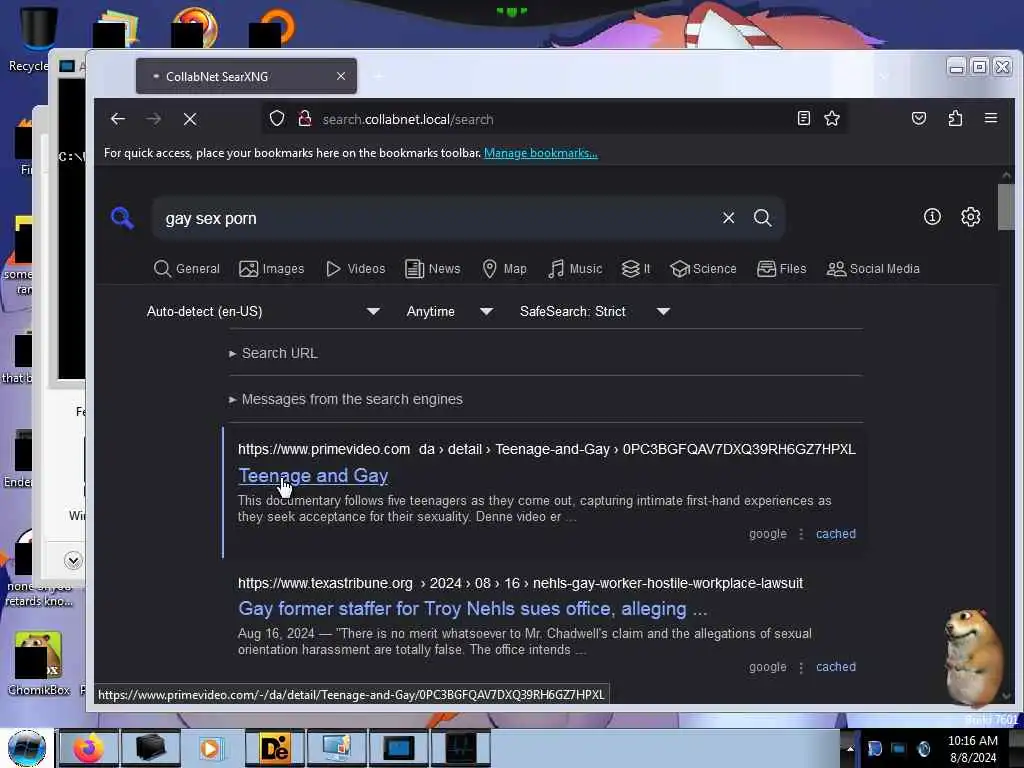This screenshot has width=1024, height=768.
Task: Open the Anytime time range dropdown
Action: [x=449, y=312]
